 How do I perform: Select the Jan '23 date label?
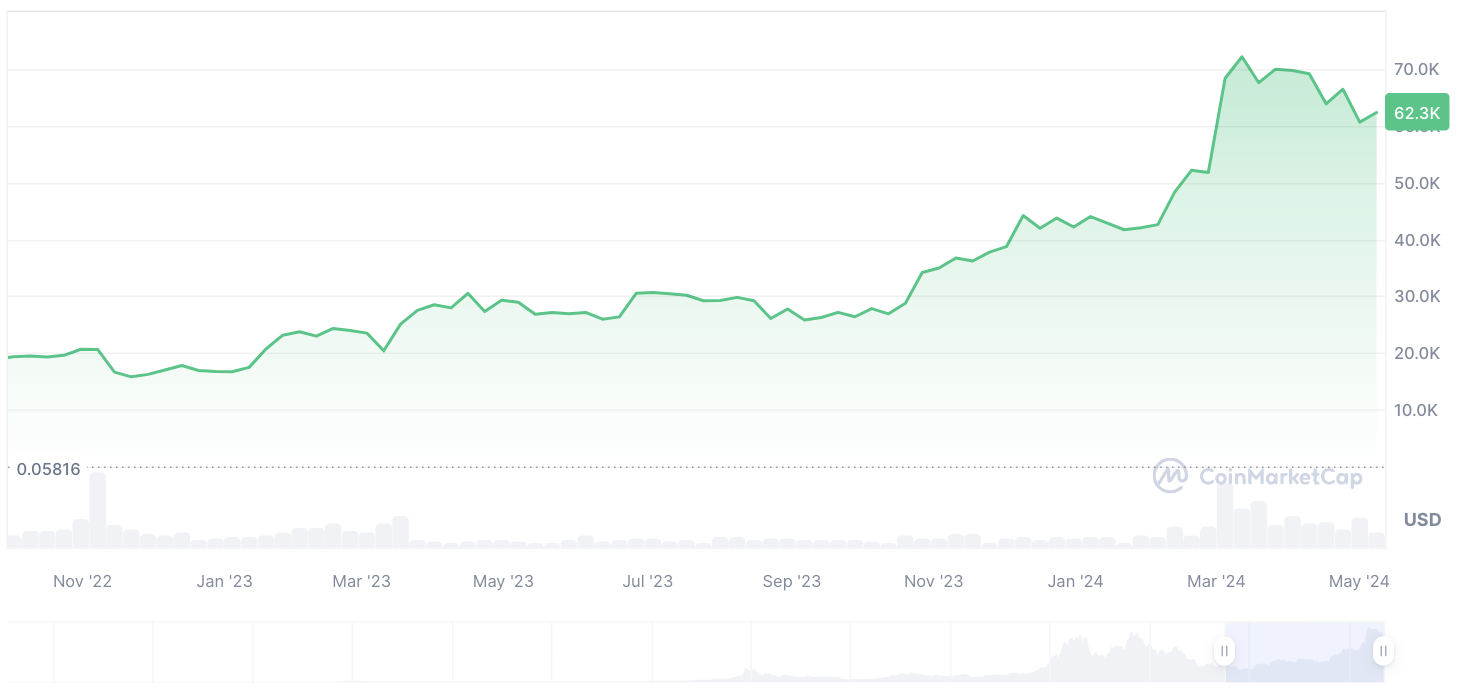click(x=224, y=582)
